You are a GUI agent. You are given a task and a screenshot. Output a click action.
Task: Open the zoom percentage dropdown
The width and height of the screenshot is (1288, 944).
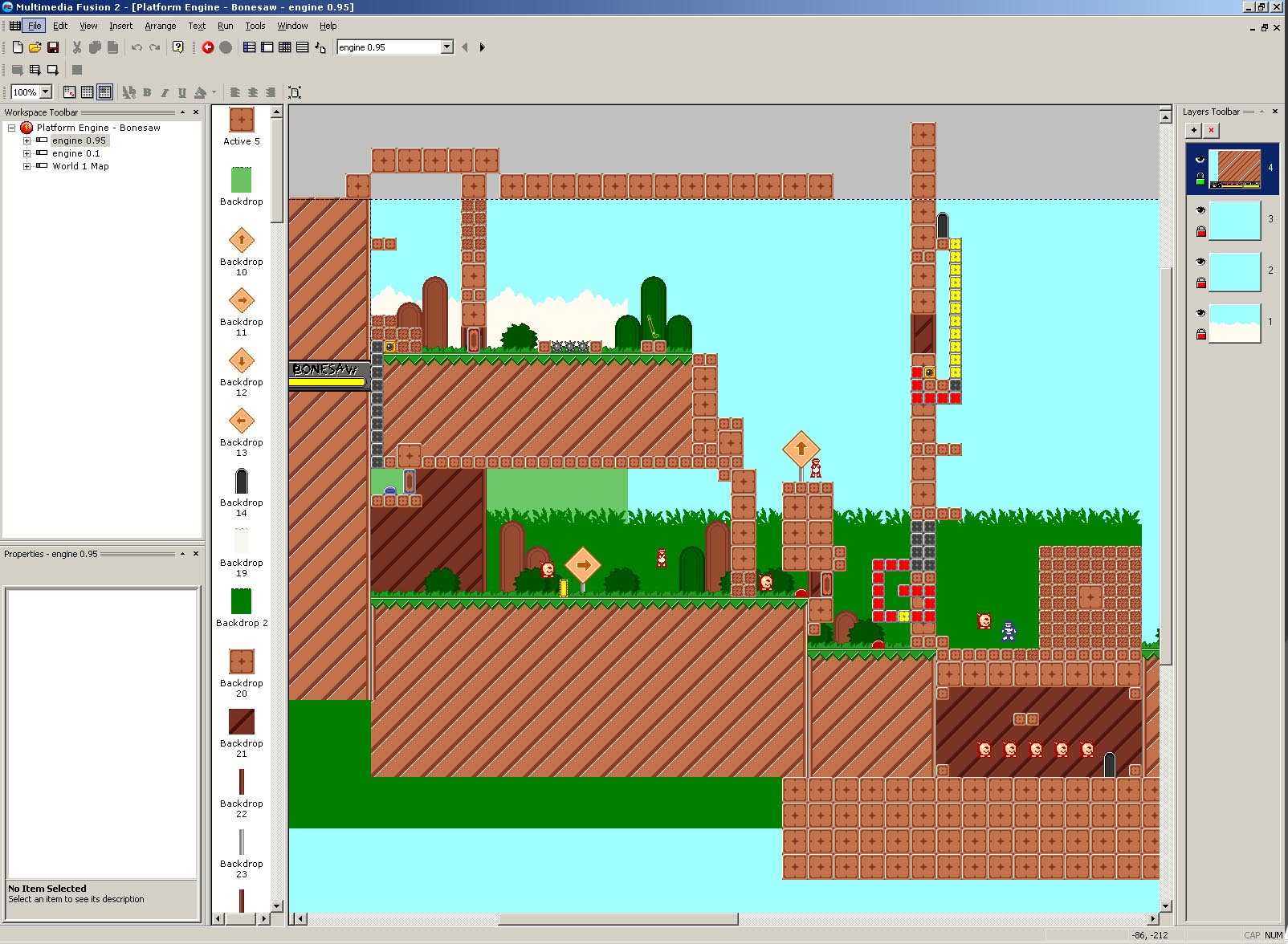pyautogui.click(x=46, y=92)
